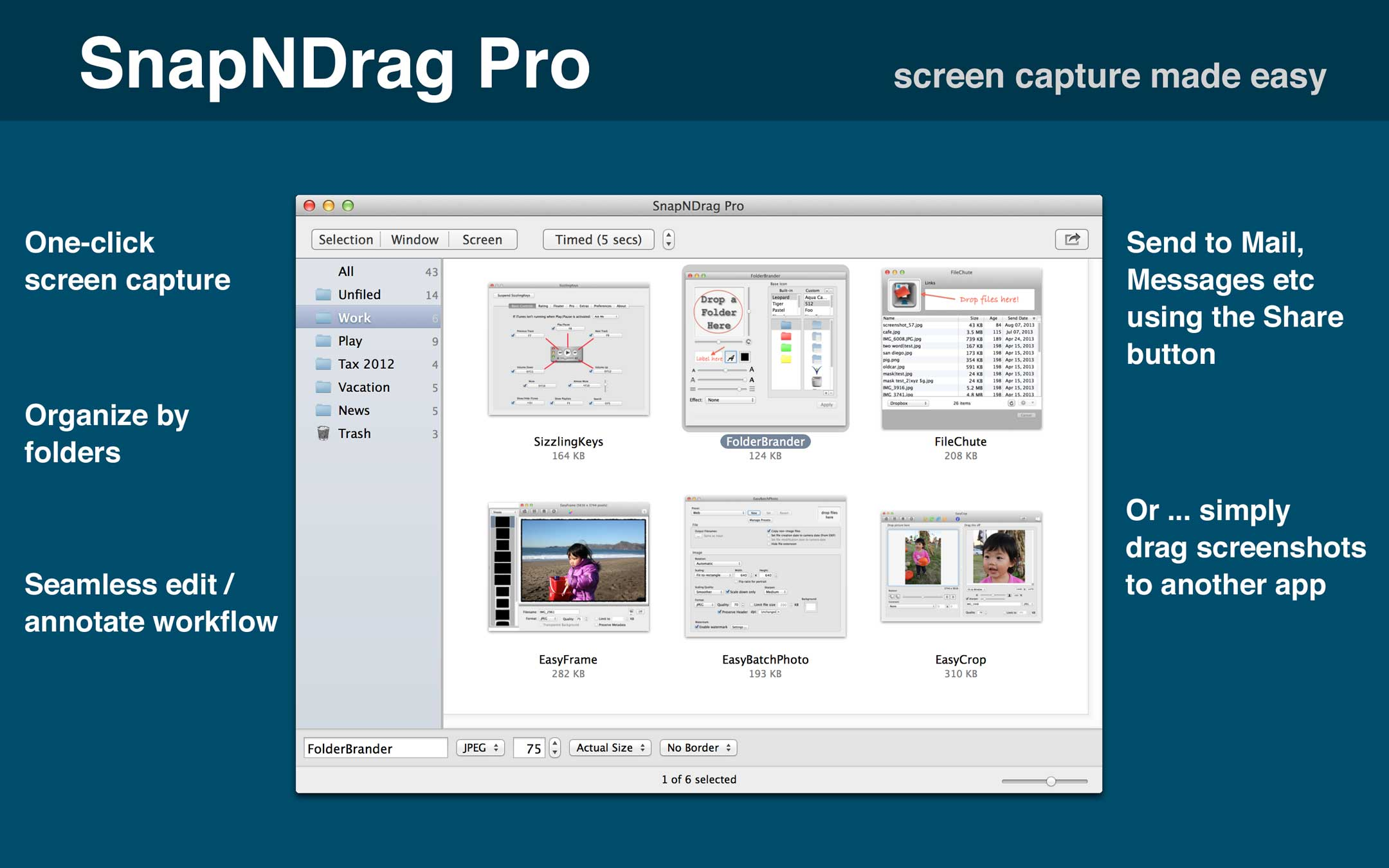Open the JPEG format dropdown
Image resolution: width=1389 pixels, height=868 pixels.
click(x=480, y=747)
